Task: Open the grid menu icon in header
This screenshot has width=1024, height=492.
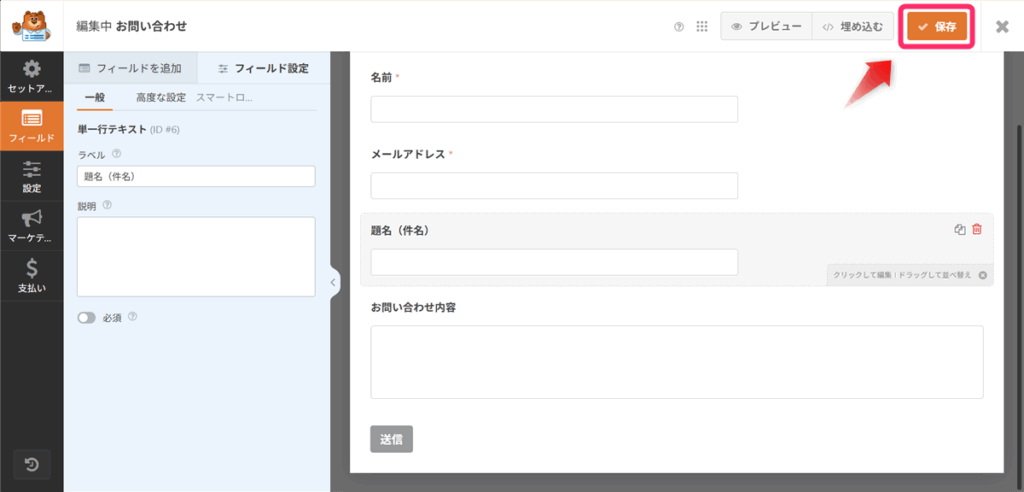Action: click(702, 27)
